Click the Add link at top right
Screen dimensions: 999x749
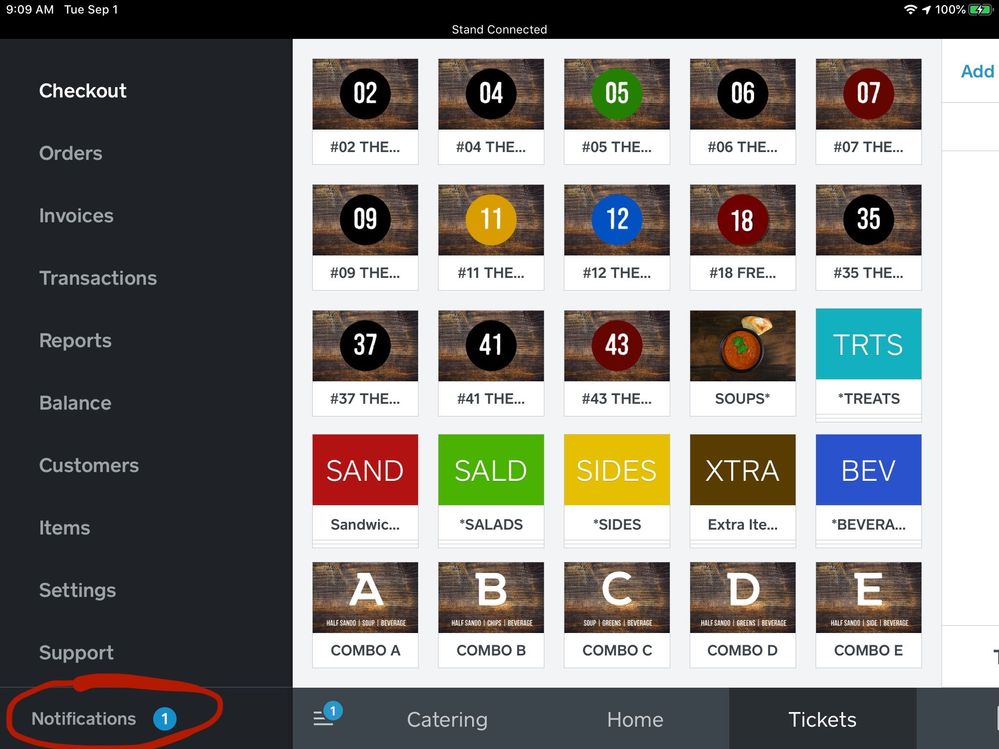(977, 71)
